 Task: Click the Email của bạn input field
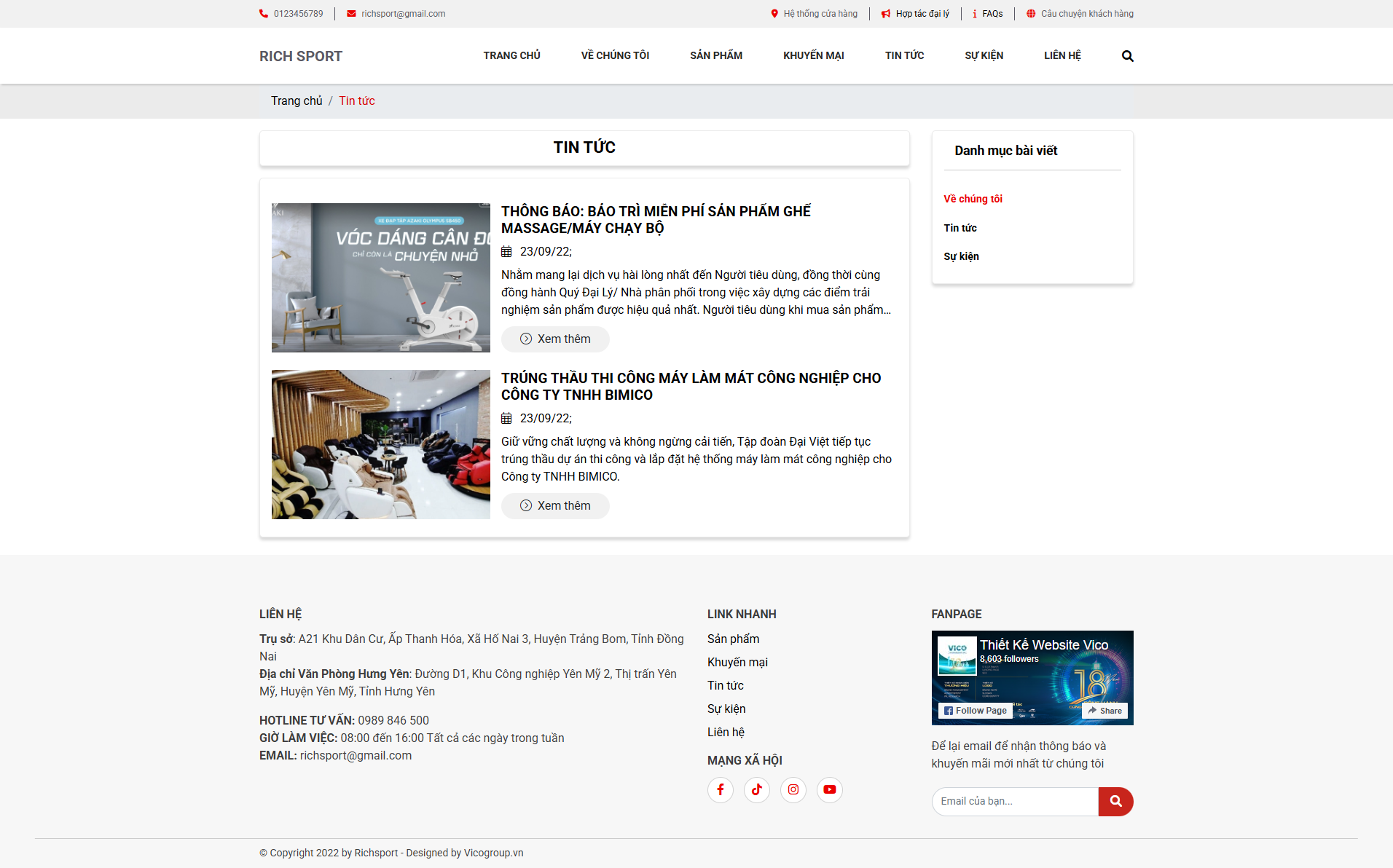(1014, 801)
